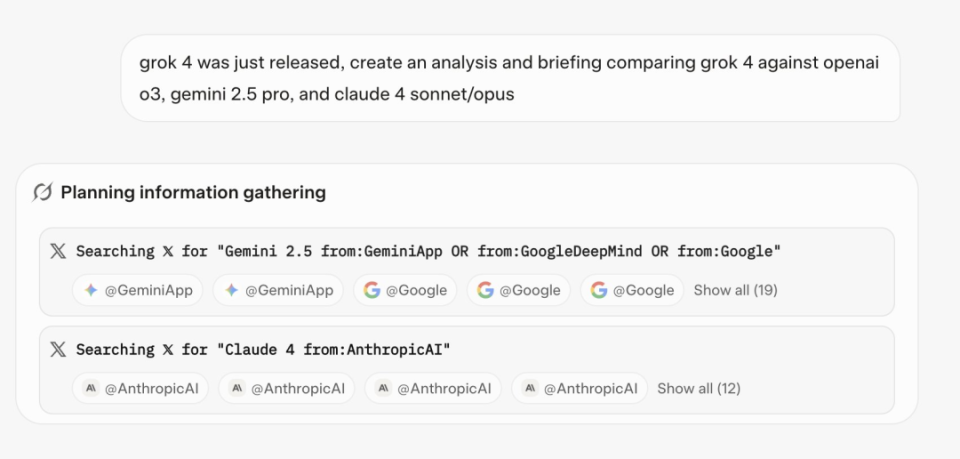
Task: Click the Planning information gathering spinner icon
Action: tap(42, 192)
